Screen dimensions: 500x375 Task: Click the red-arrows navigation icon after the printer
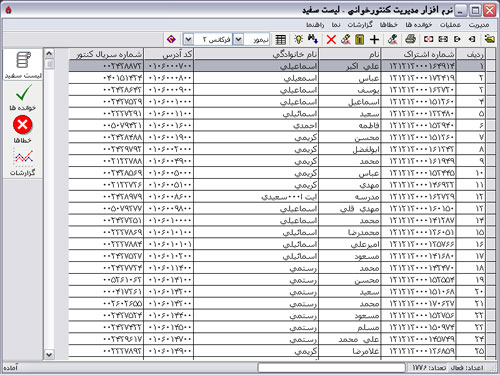(x=428, y=39)
